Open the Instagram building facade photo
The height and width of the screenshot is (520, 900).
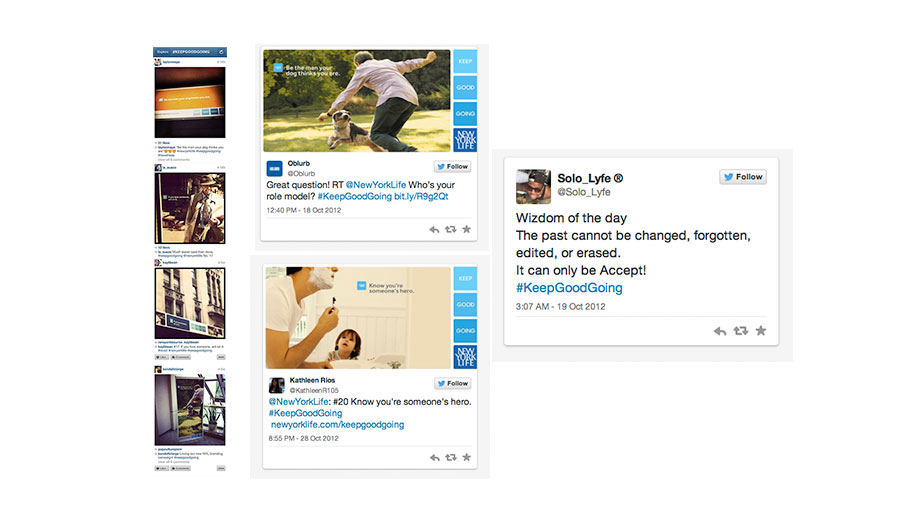[x=190, y=304]
